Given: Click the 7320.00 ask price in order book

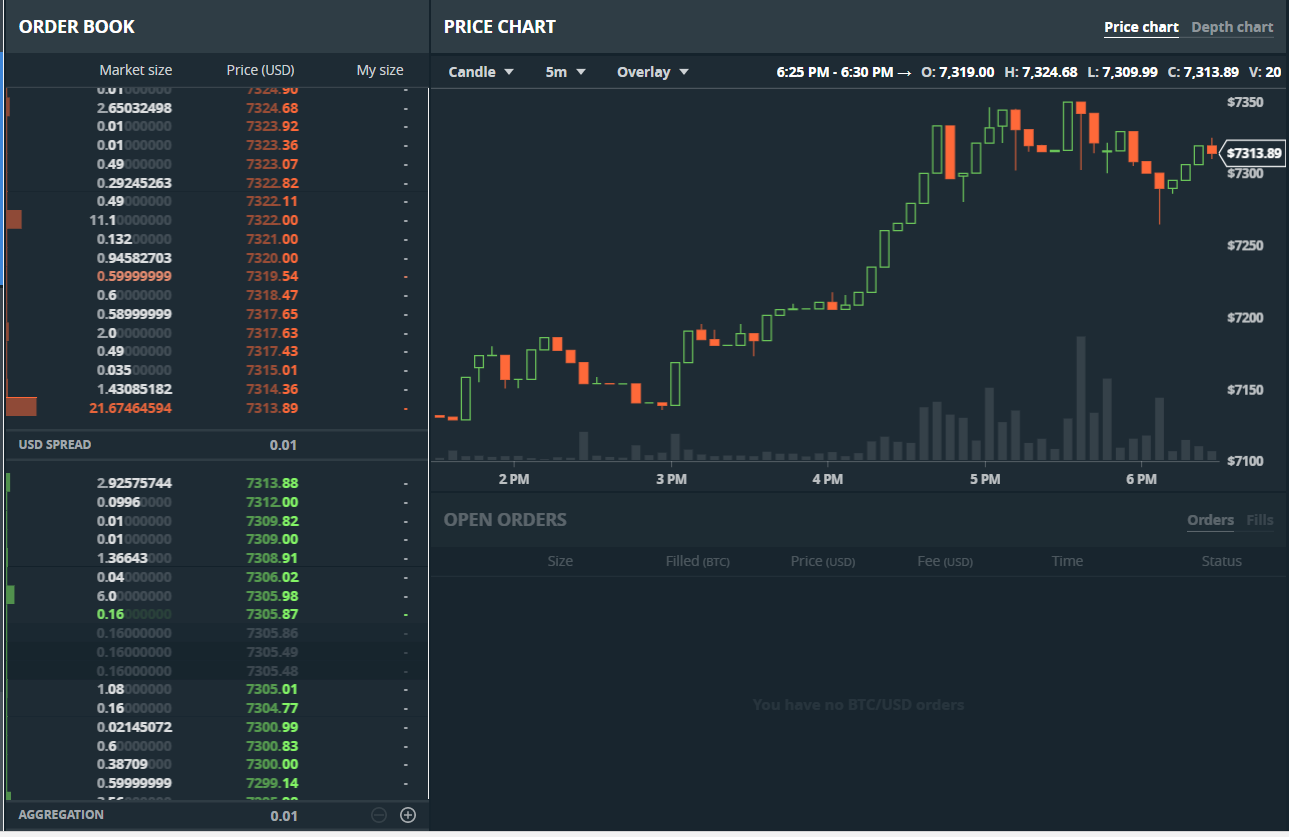Looking at the screenshot, I should 272,258.
